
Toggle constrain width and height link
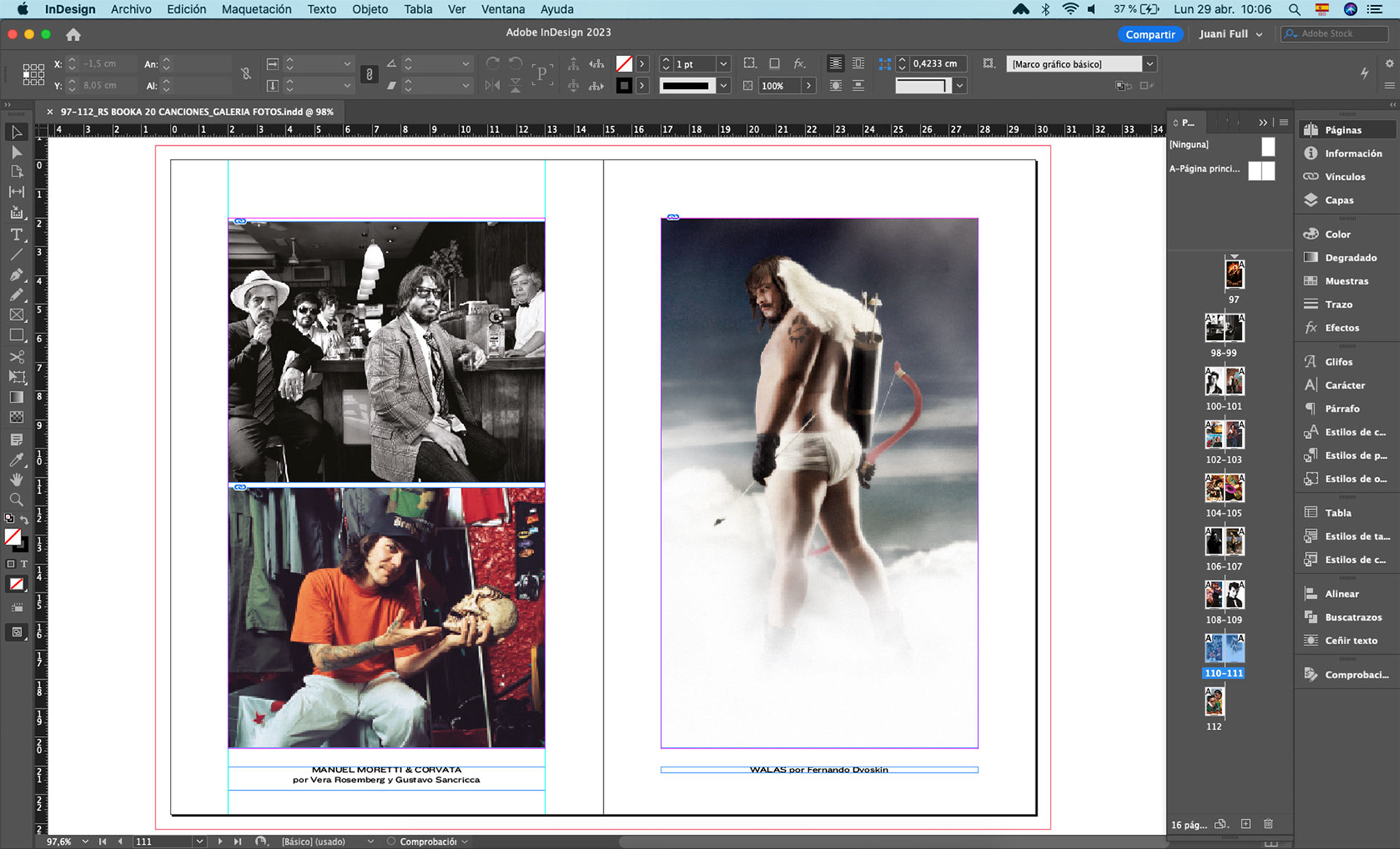click(246, 74)
